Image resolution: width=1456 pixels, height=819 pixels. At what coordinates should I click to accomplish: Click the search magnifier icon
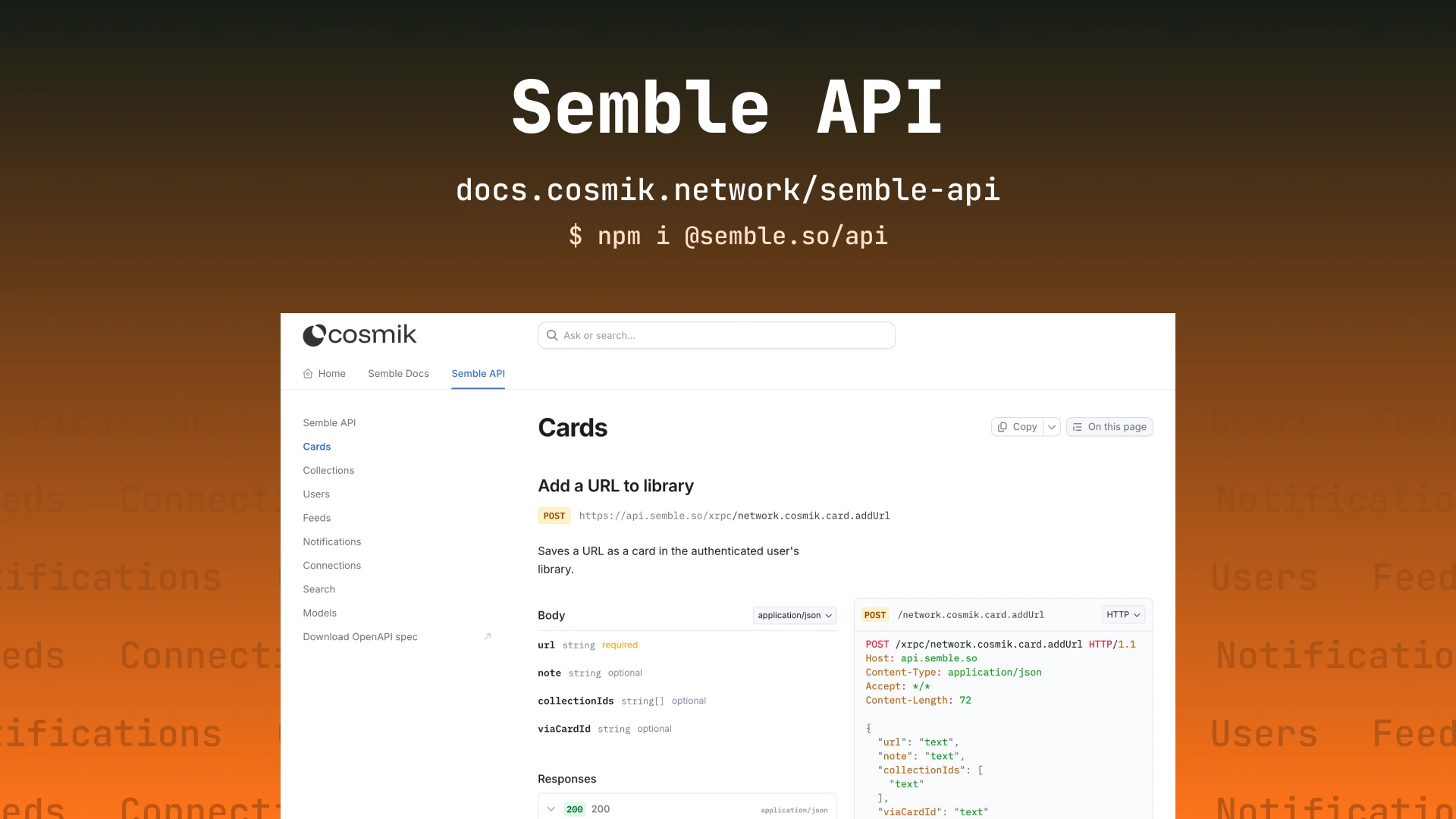(x=552, y=335)
